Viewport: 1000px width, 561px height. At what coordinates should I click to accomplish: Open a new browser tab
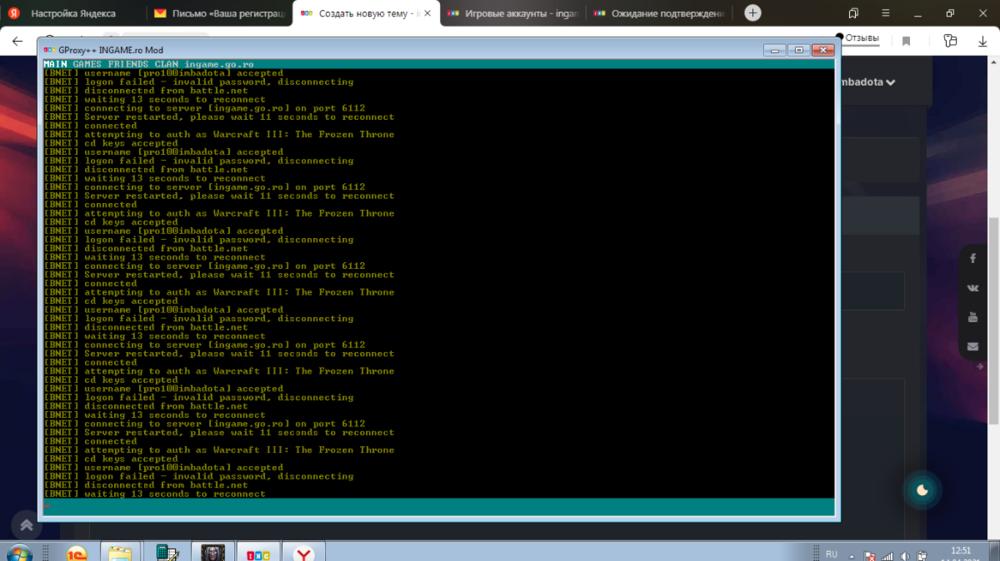tap(753, 14)
